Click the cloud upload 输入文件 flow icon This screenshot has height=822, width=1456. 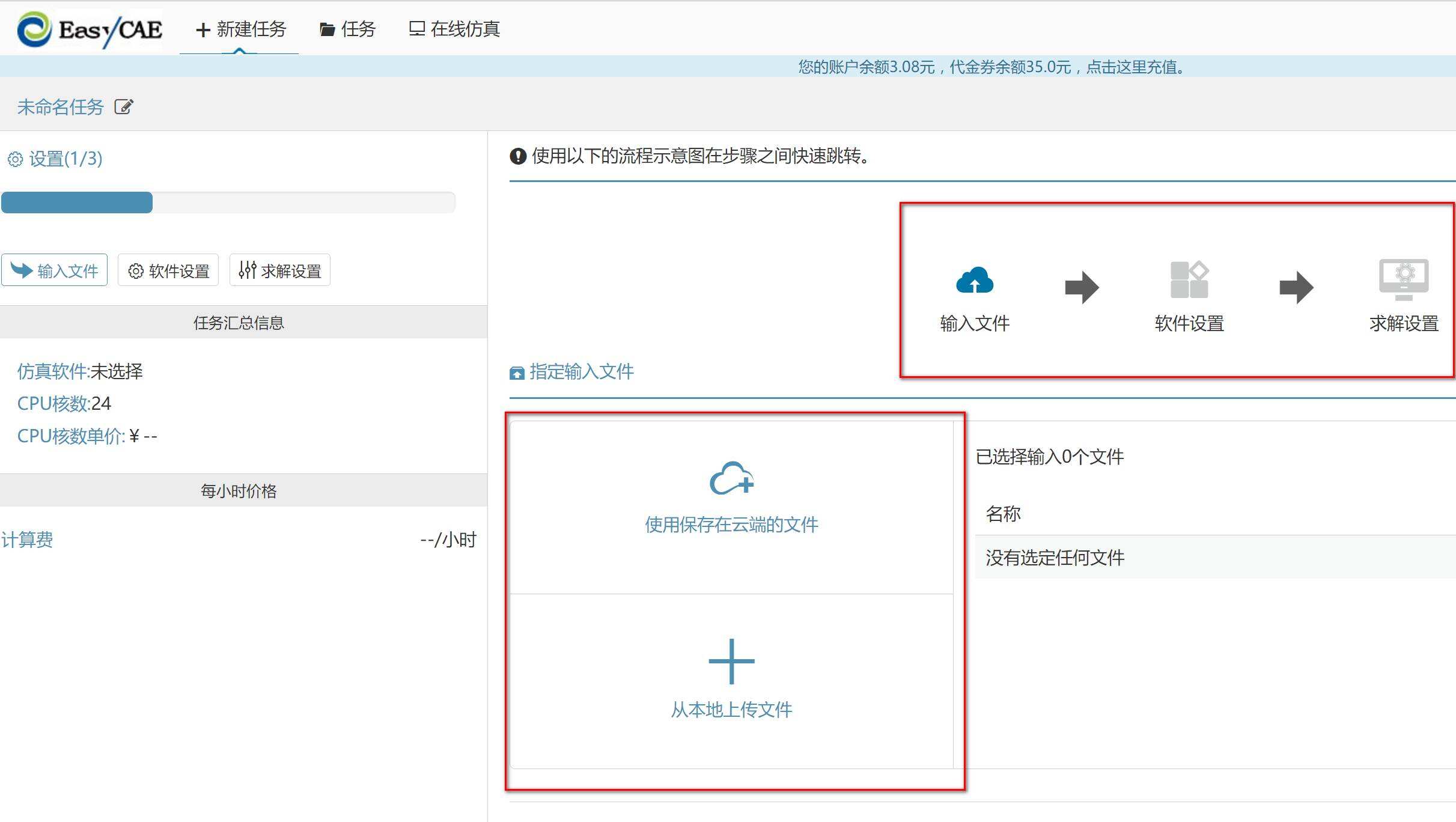[974, 281]
